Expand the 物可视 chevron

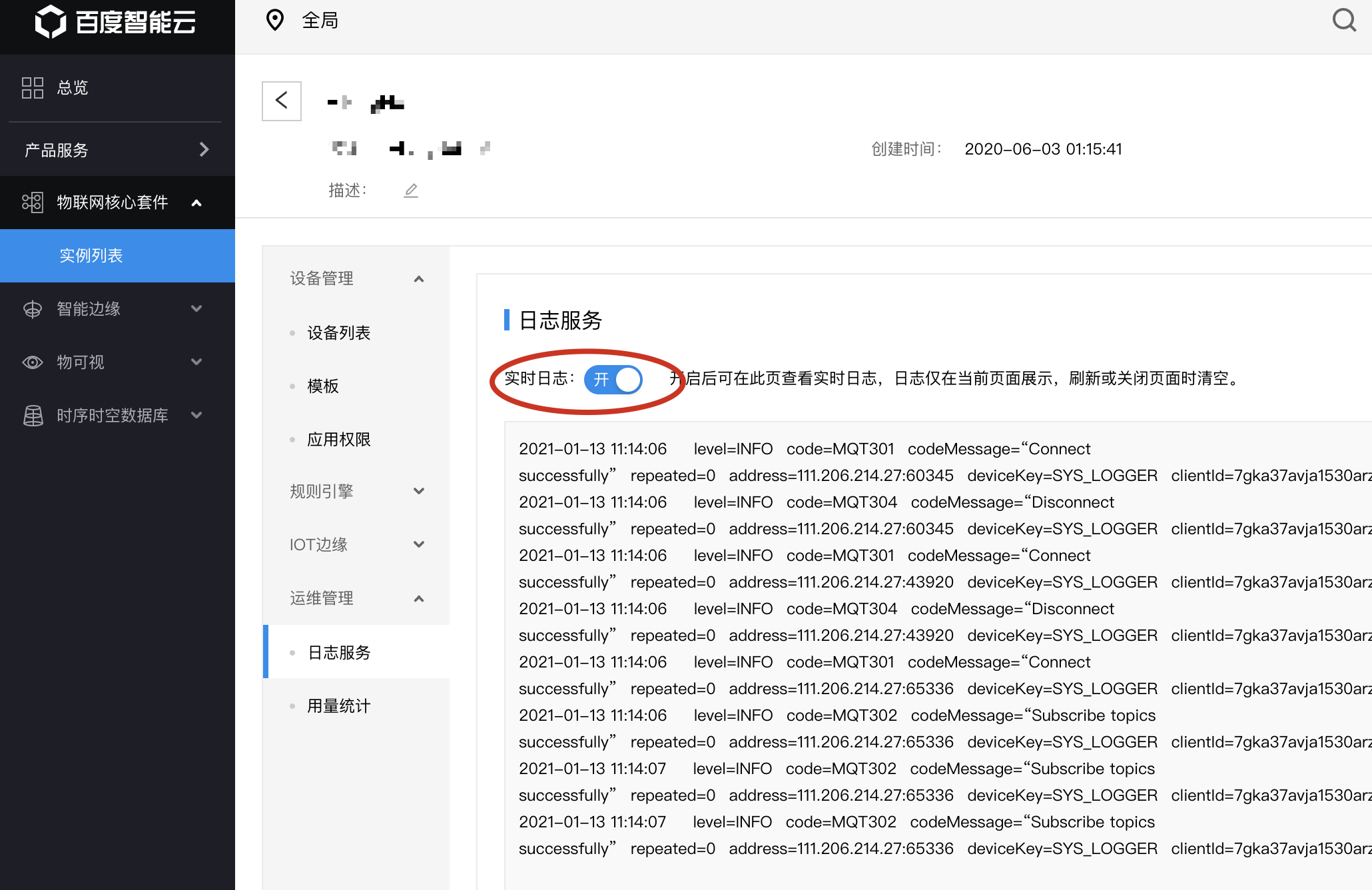click(x=196, y=362)
